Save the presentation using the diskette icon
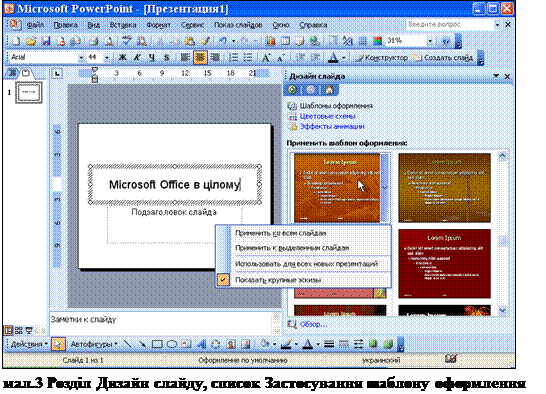Viewport: 546px width, 394px height. click(46, 41)
